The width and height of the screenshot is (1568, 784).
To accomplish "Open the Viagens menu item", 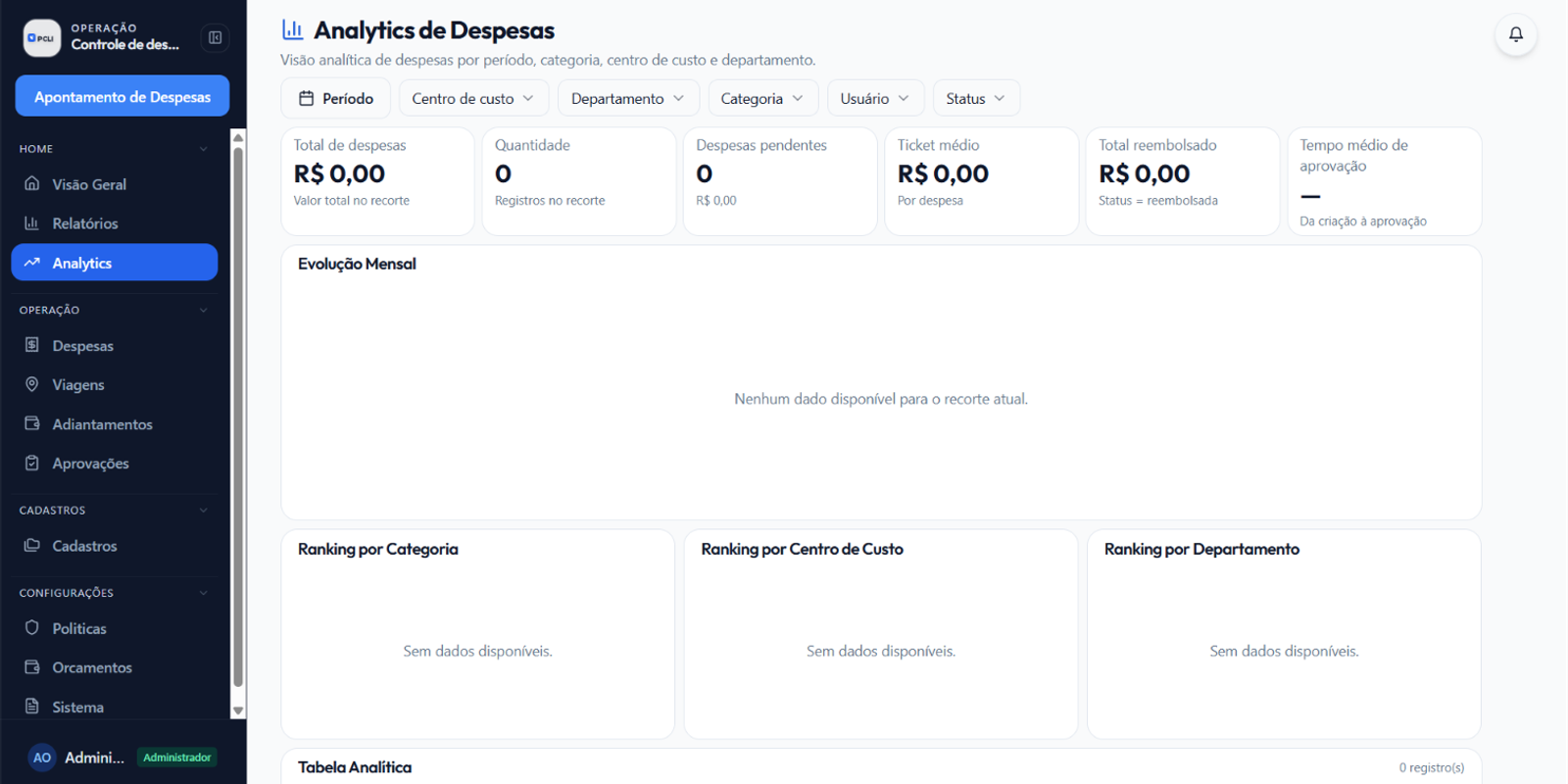I will click(114, 384).
